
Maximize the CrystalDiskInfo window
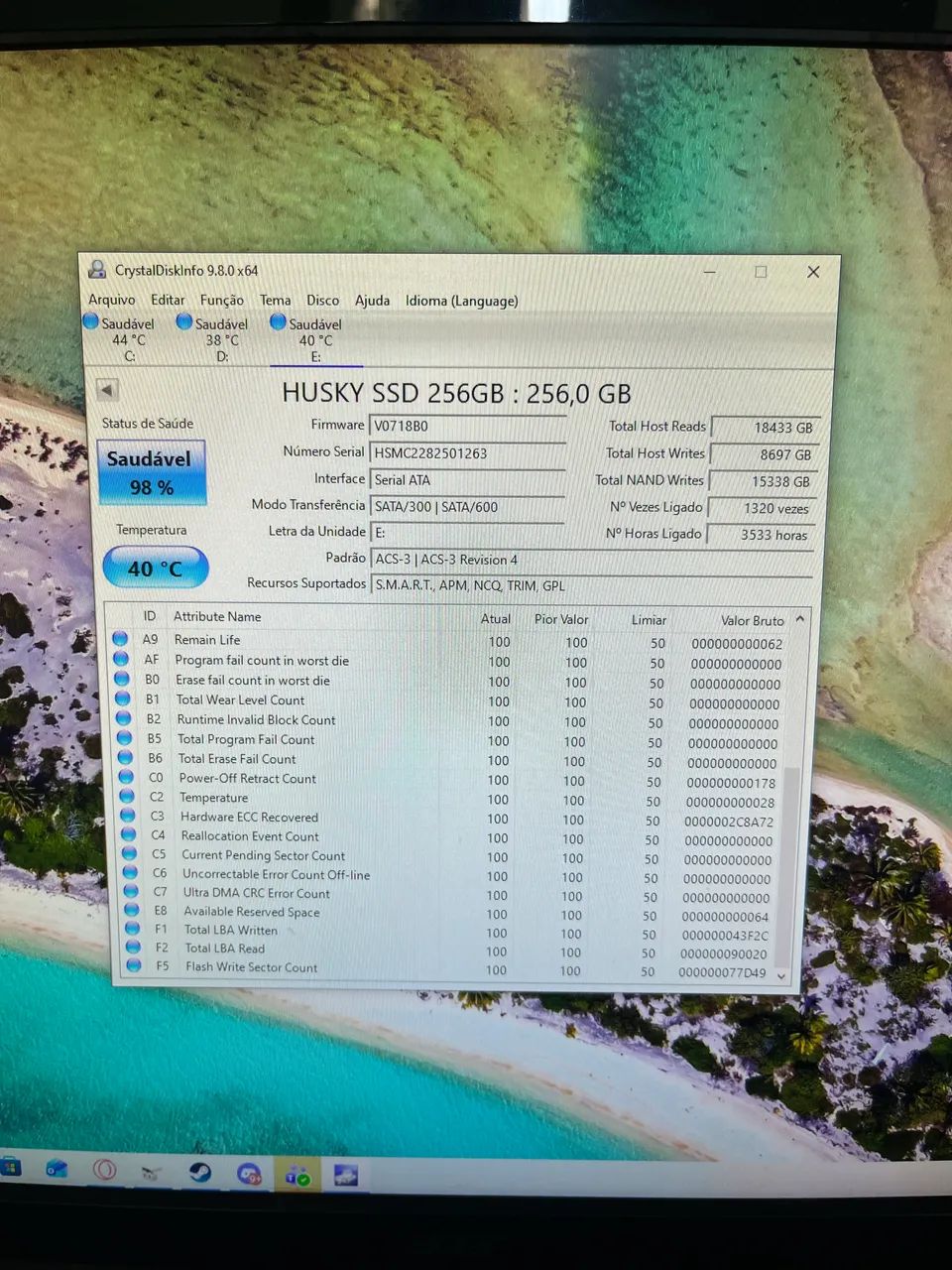point(761,271)
